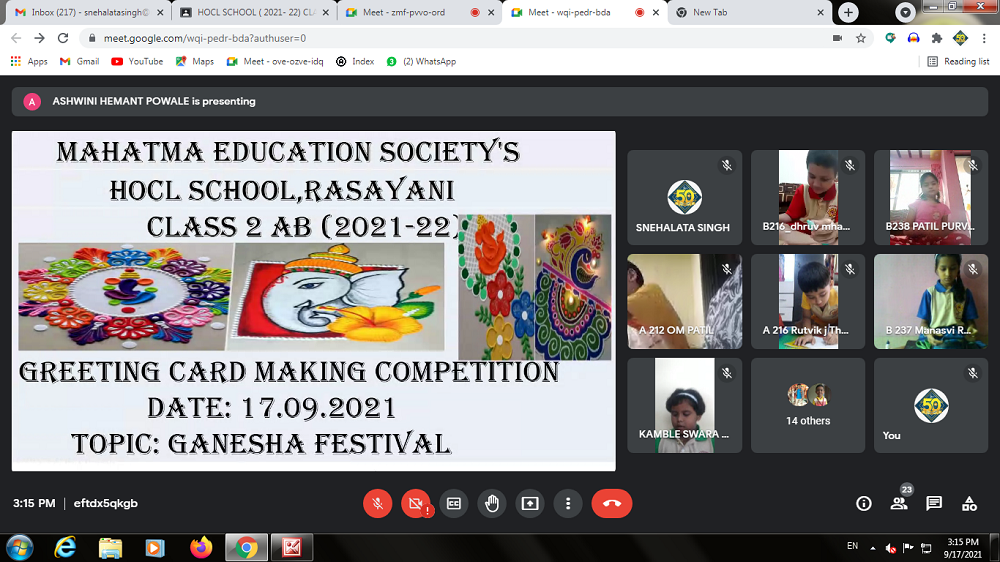Screen dimensions: 1000x562
Task: Open the Reading list button
Action: pos(958,61)
